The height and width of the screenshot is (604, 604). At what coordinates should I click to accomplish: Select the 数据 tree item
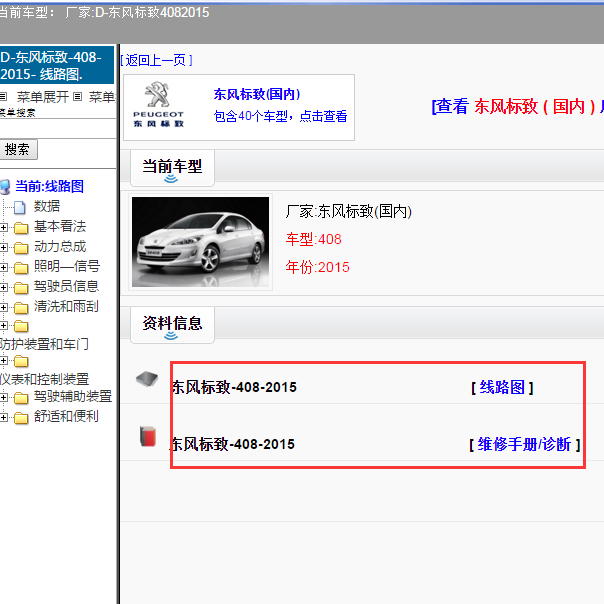pyautogui.click(x=47, y=206)
